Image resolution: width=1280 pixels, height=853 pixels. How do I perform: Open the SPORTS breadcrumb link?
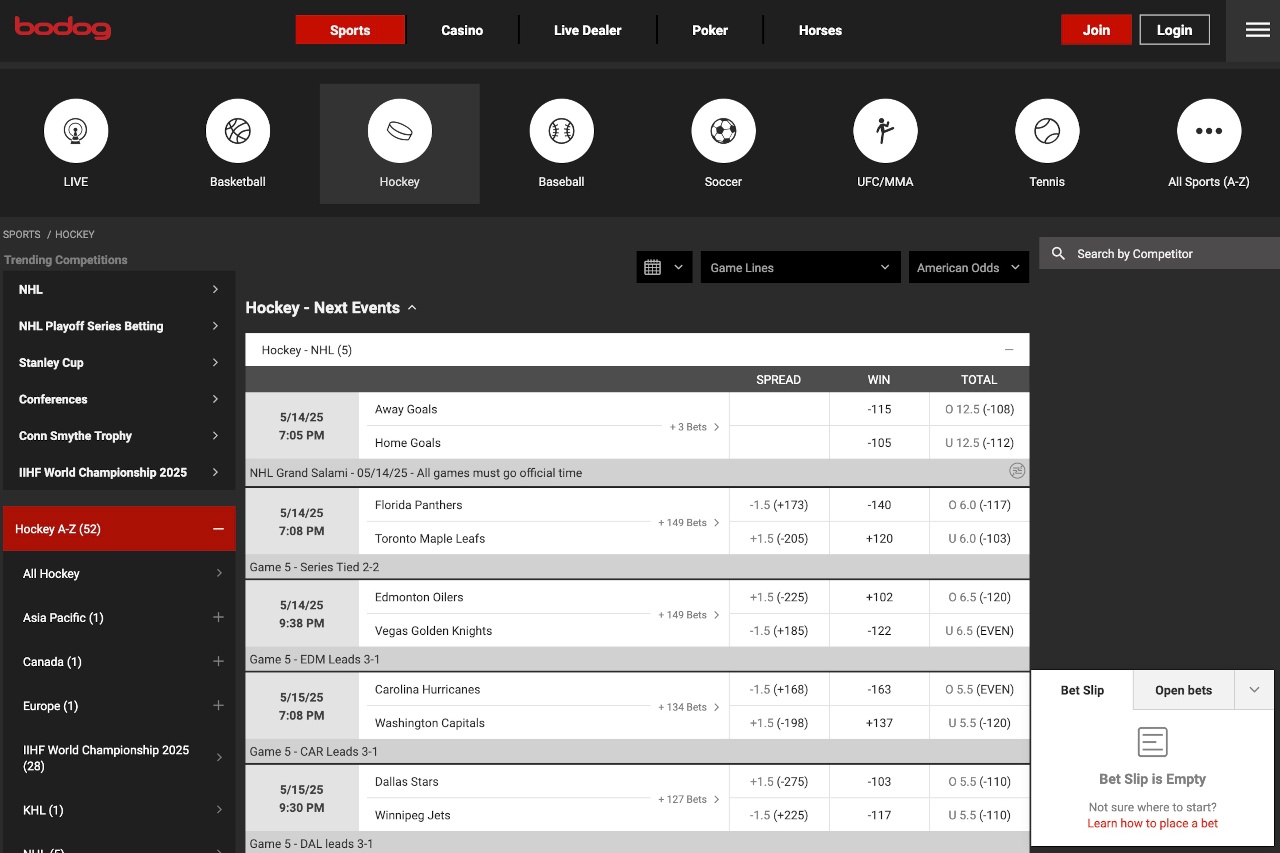tap(22, 234)
